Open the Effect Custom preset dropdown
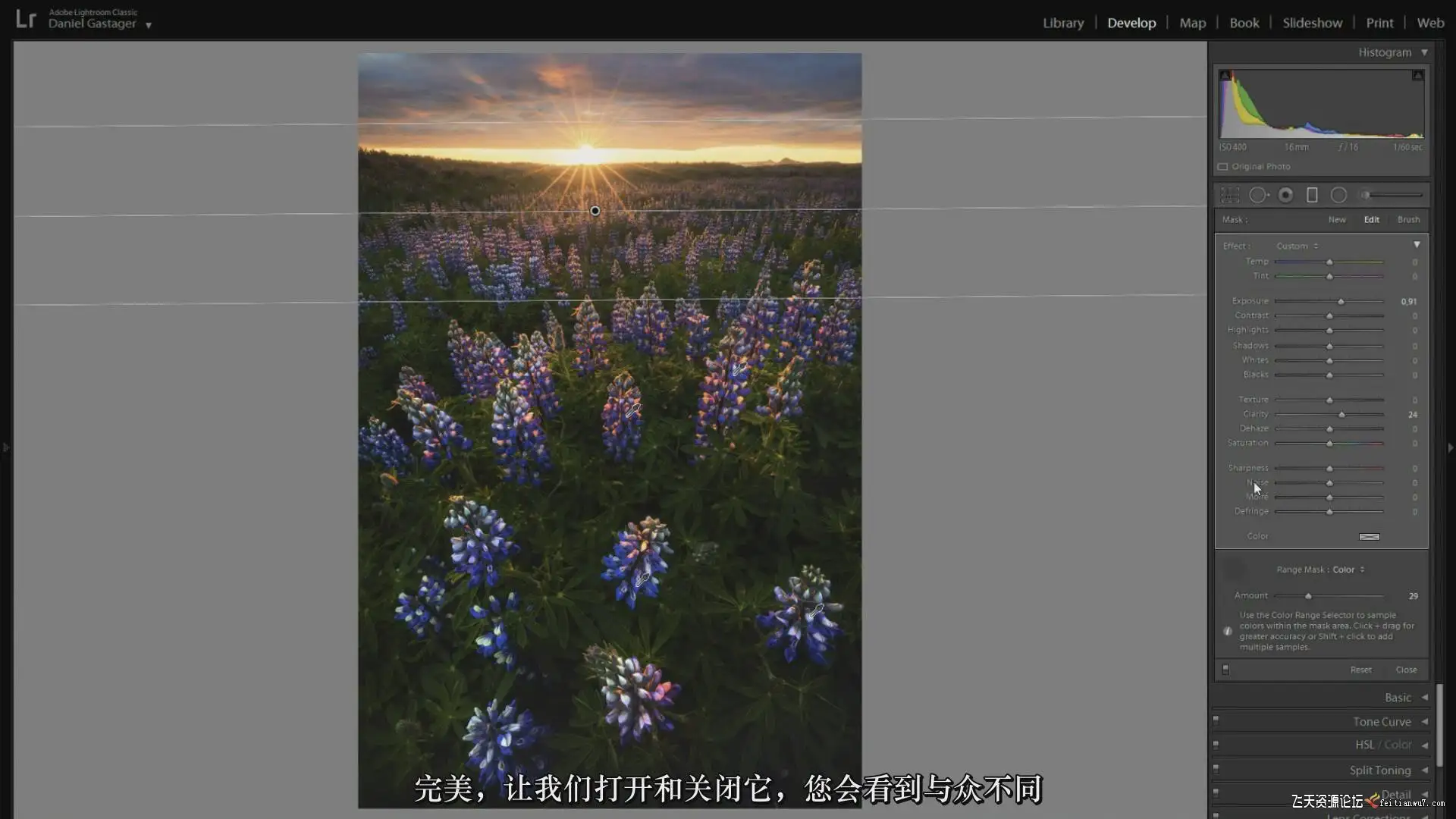 (x=1297, y=246)
